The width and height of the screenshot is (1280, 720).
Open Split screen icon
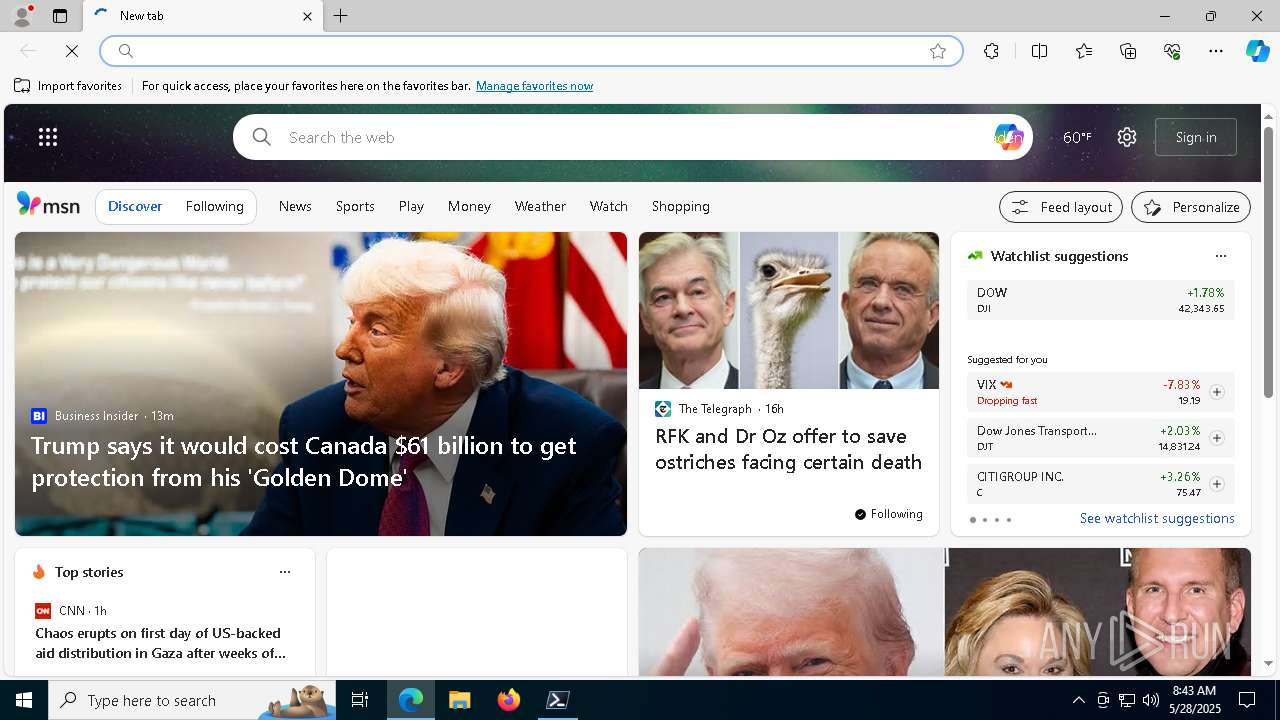(x=1039, y=51)
